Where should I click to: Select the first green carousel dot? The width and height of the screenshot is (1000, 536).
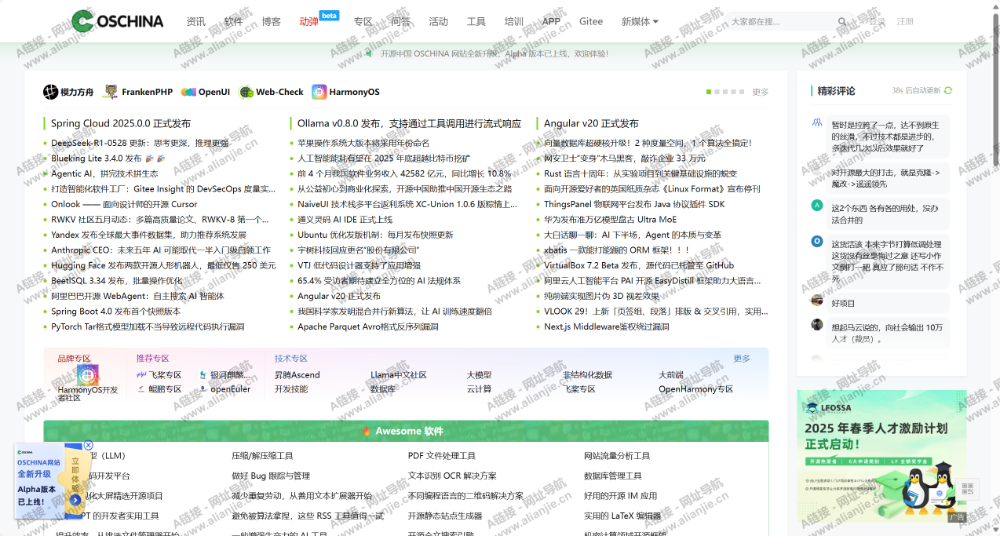(x=709, y=92)
